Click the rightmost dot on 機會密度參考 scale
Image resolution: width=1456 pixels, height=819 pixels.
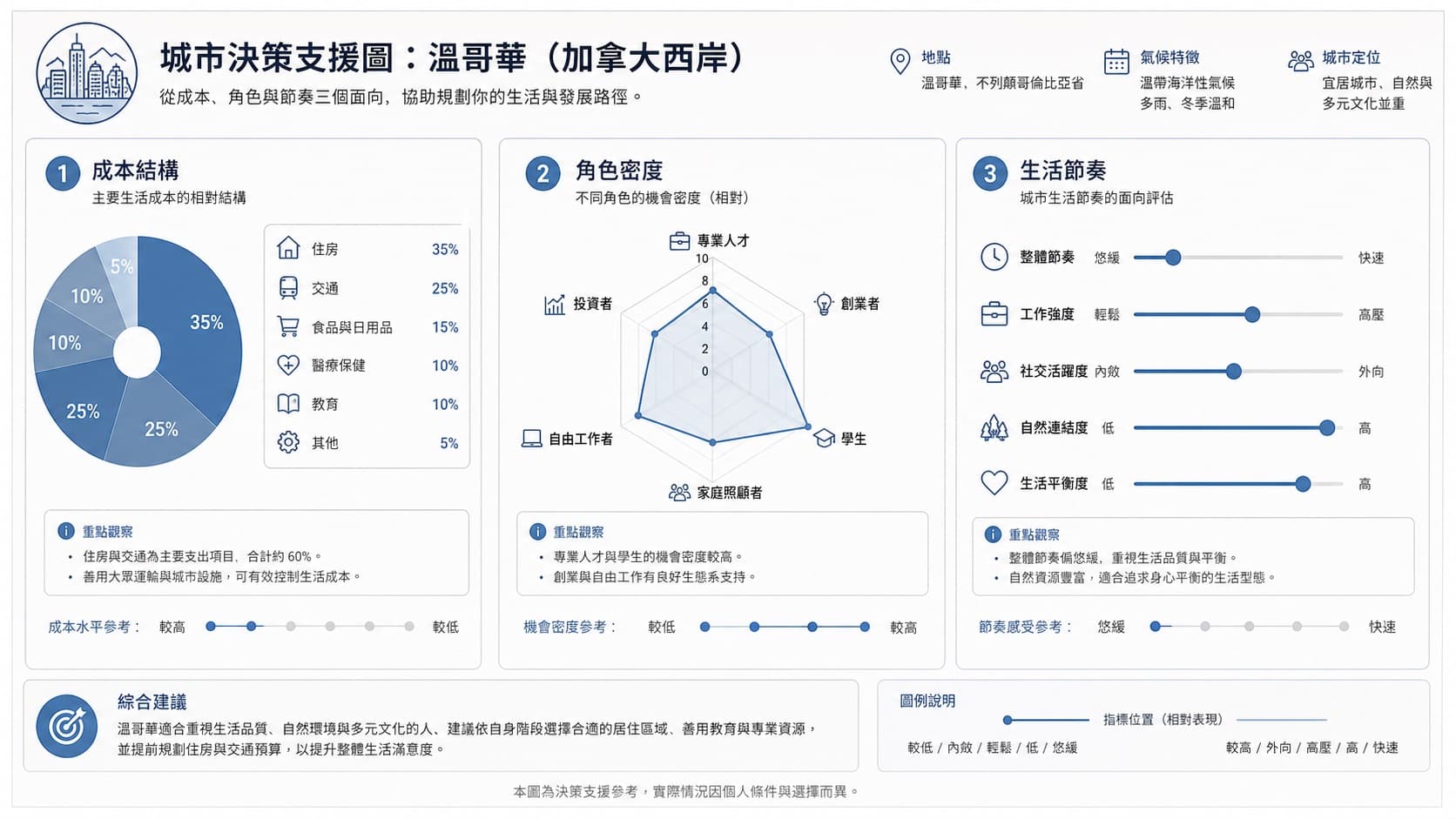click(x=865, y=627)
